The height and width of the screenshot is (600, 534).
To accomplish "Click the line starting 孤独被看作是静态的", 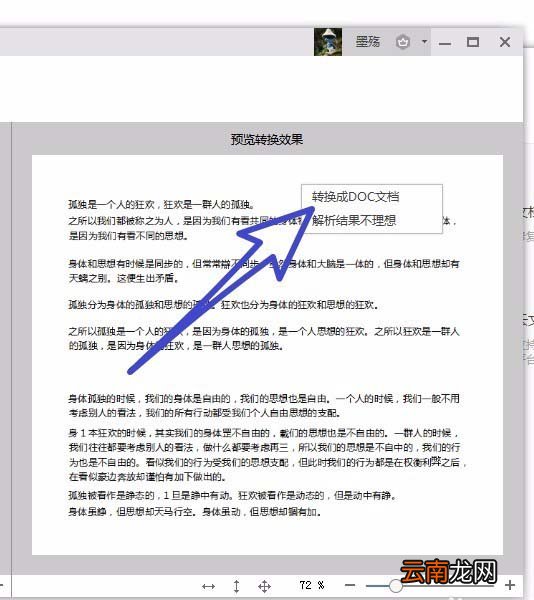I will (233, 496).
